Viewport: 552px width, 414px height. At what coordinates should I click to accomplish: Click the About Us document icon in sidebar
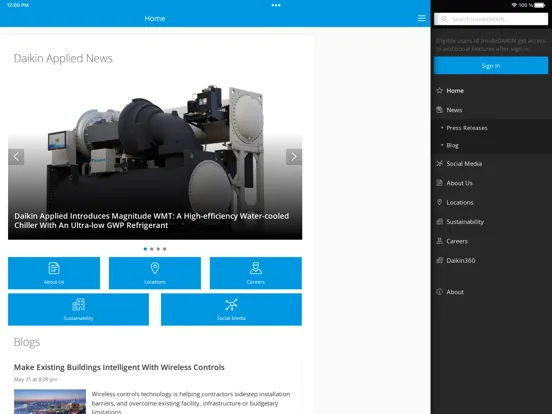[439, 183]
